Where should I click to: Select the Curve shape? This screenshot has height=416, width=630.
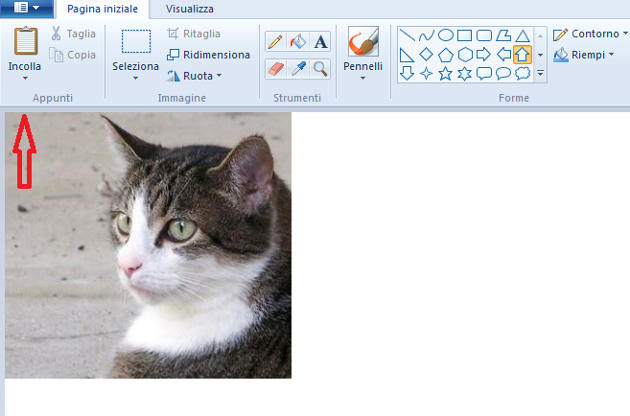click(426, 35)
